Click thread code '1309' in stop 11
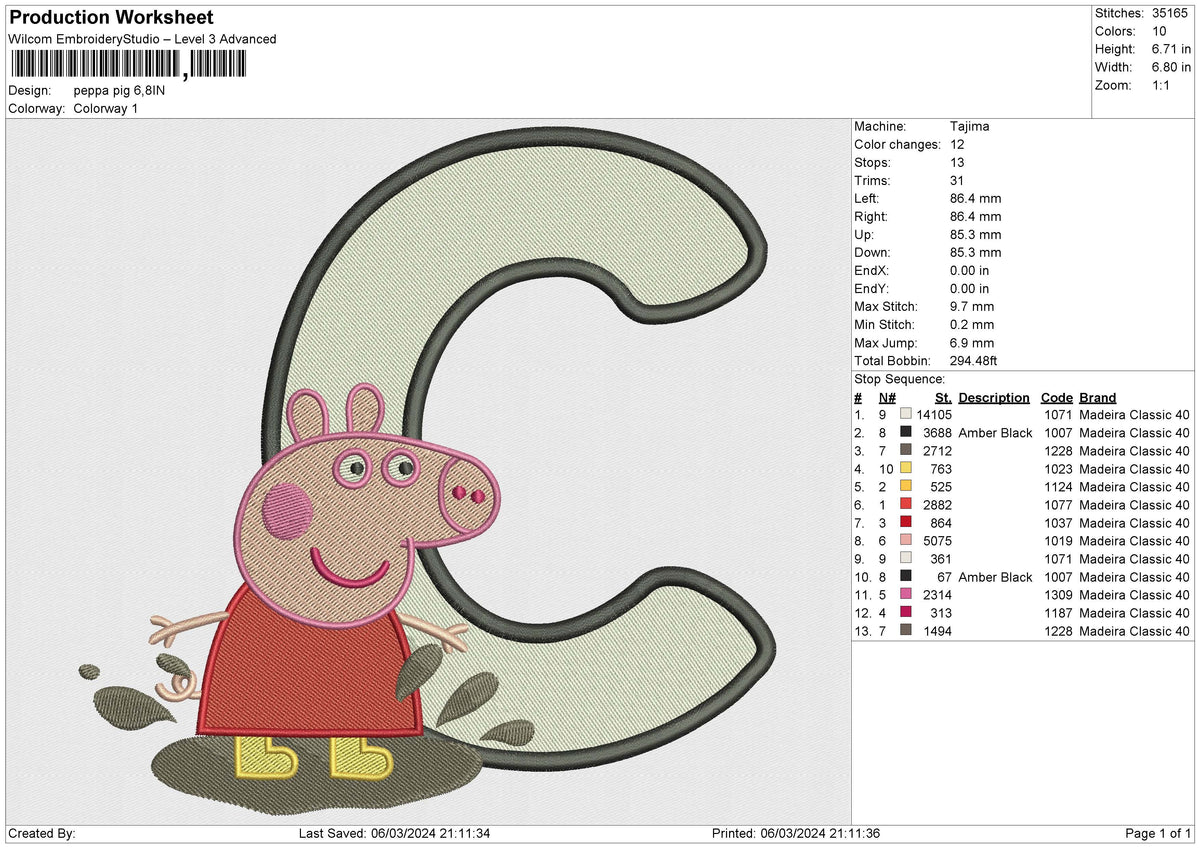The height and width of the screenshot is (848, 1200). 1057,594
